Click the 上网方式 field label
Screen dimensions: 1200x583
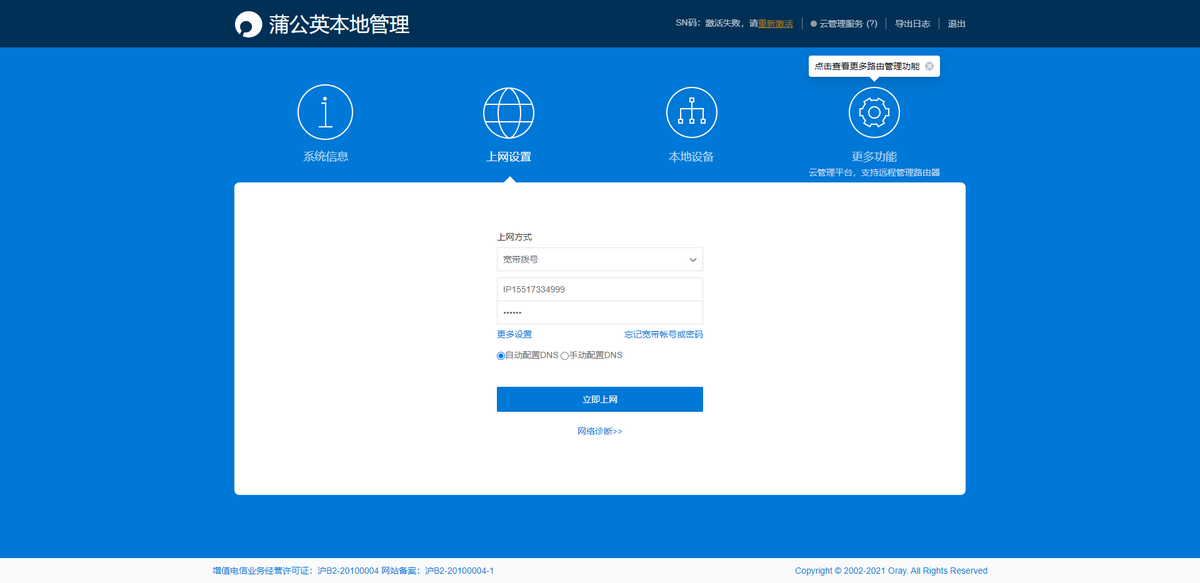[x=514, y=237]
